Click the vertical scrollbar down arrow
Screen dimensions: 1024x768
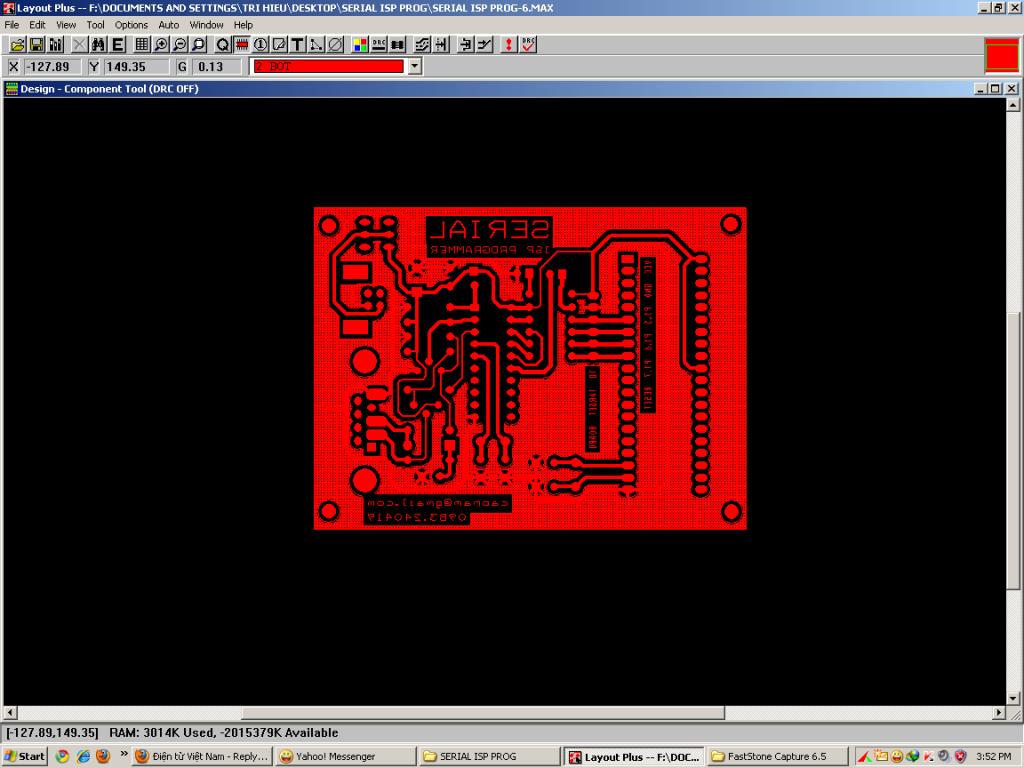pos(1013,699)
